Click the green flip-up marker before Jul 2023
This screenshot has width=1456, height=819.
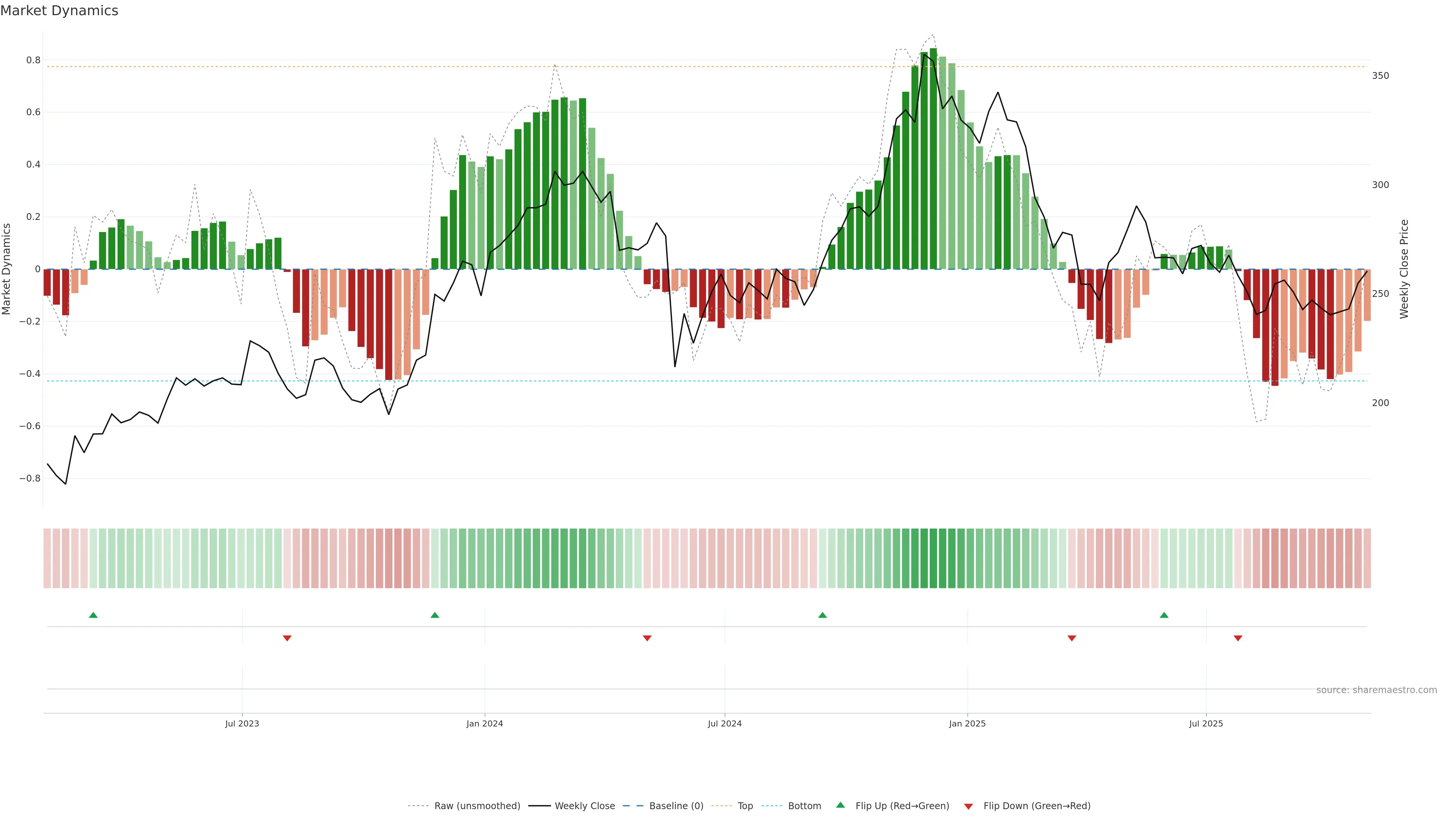[93, 615]
